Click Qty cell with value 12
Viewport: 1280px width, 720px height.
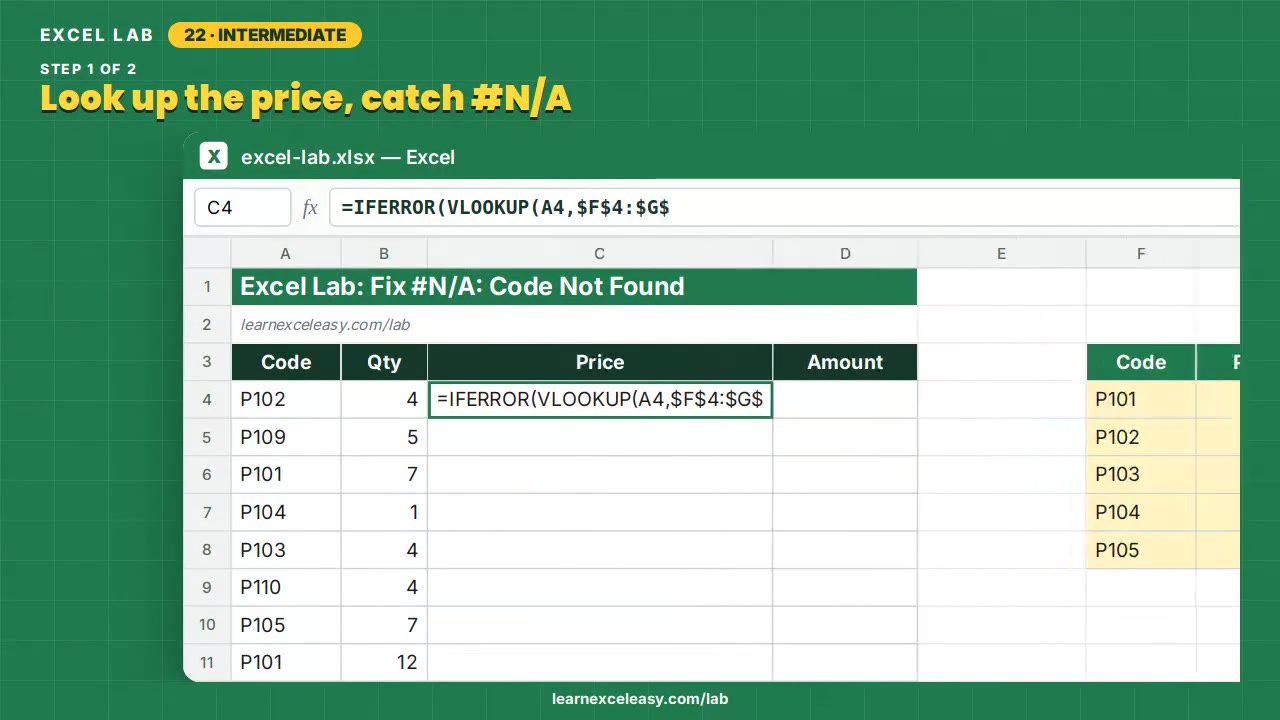click(x=384, y=662)
